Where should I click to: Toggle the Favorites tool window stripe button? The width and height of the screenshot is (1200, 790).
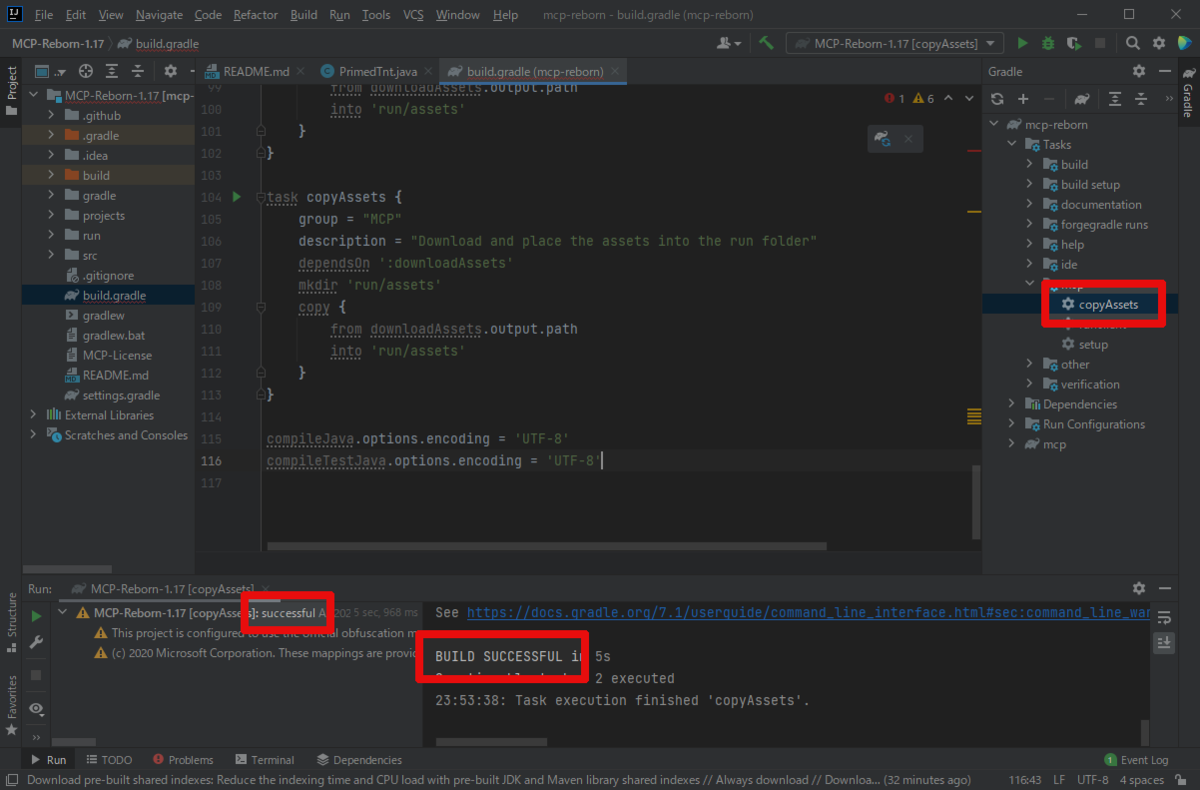[x=11, y=705]
